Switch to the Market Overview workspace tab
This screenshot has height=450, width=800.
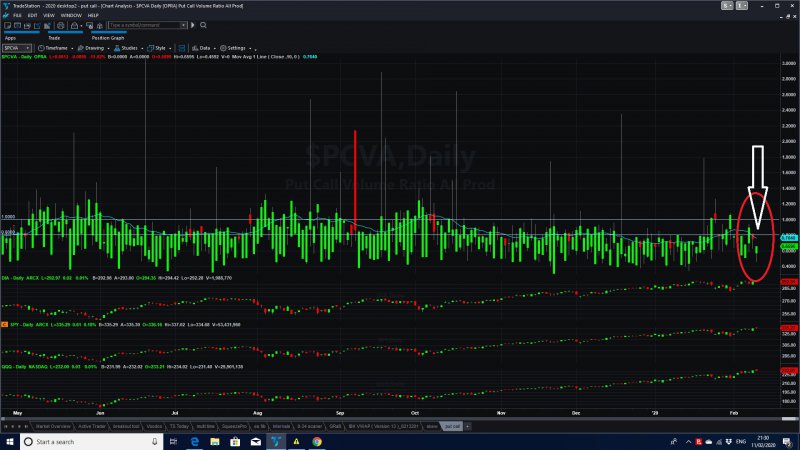tap(53, 426)
